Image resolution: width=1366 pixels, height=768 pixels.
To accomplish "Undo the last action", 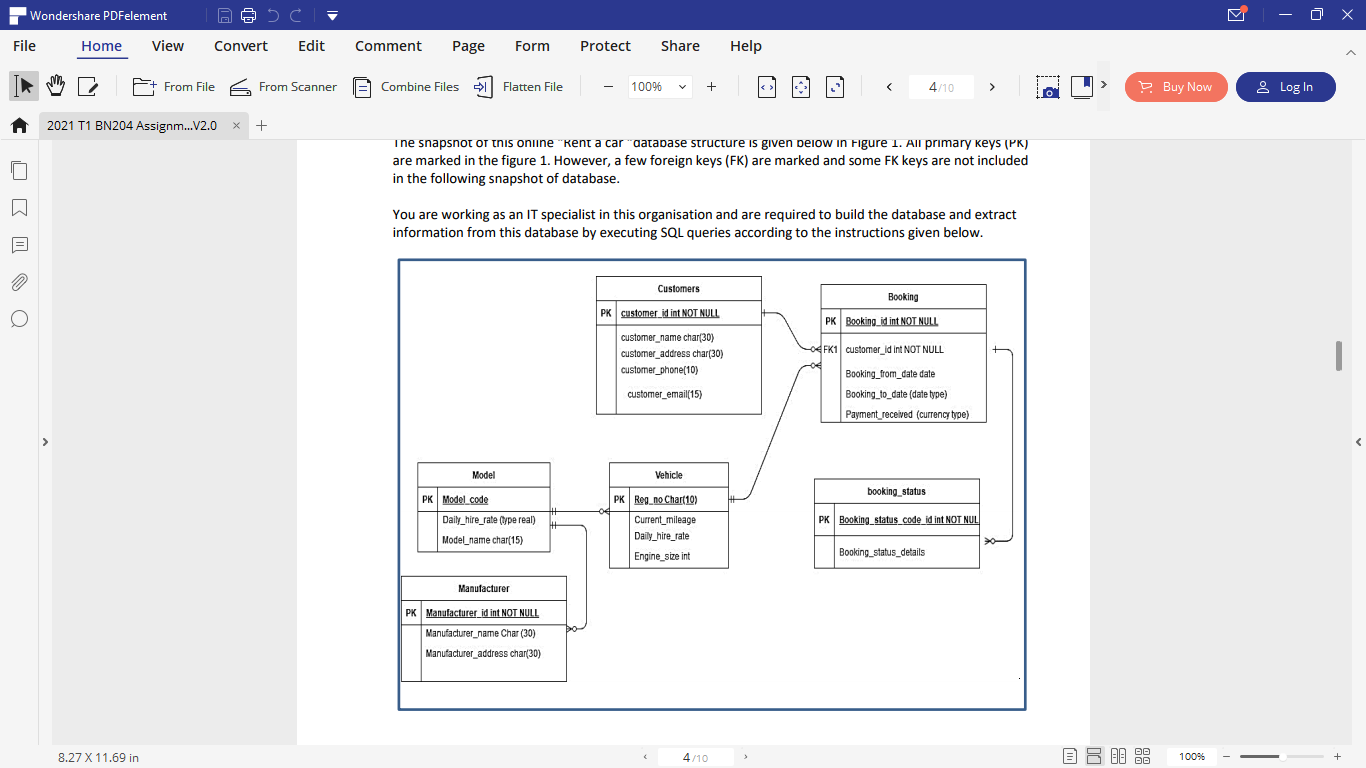I will click(273, 16).
